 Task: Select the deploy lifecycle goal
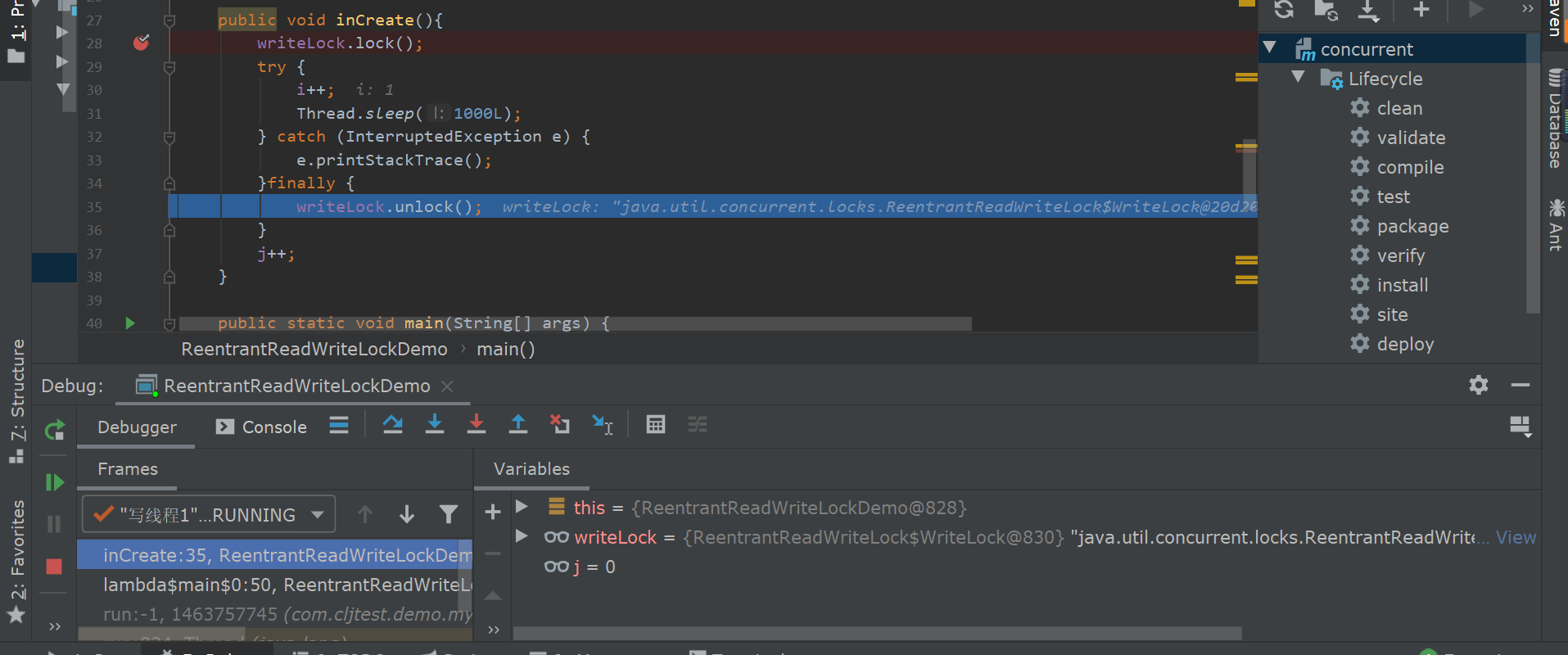point(1405,344)
